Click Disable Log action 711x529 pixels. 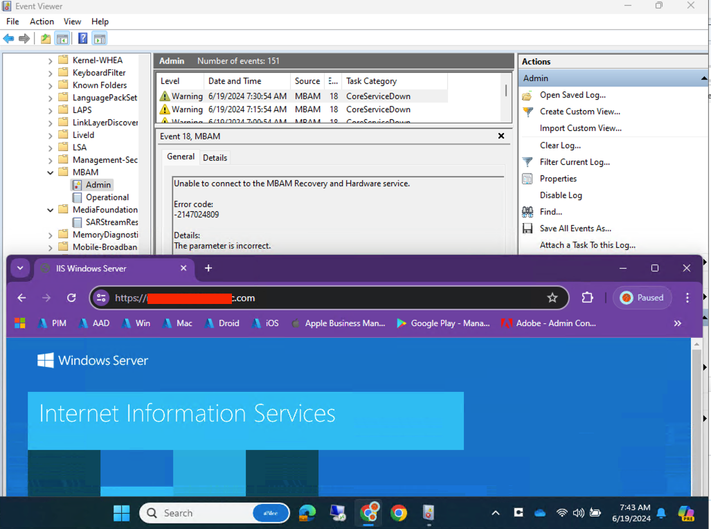point(561,195)
